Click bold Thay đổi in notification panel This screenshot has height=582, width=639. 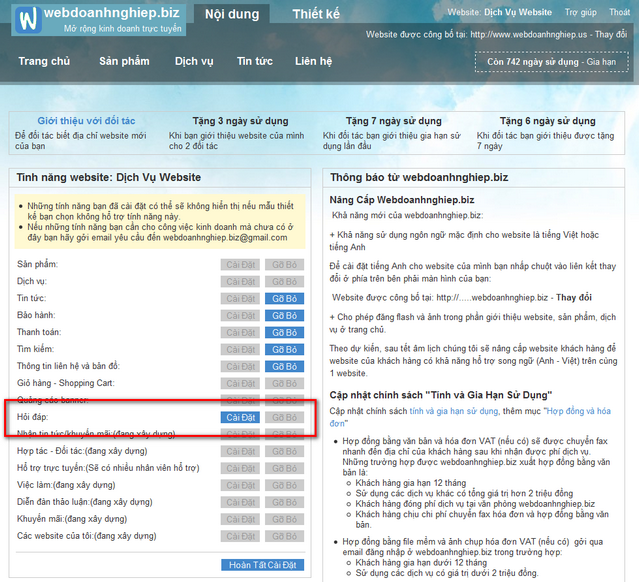[574, 298]
